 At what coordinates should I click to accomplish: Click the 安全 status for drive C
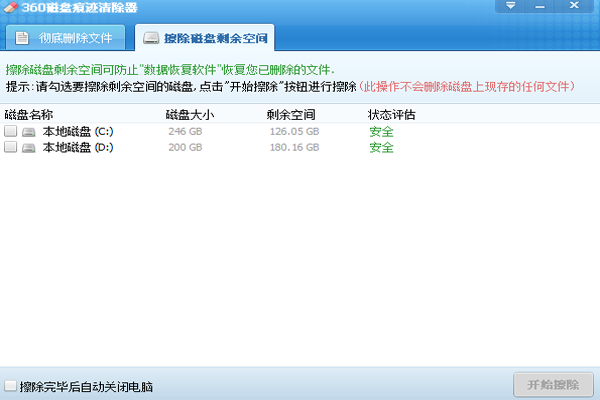tap(381, 132)
